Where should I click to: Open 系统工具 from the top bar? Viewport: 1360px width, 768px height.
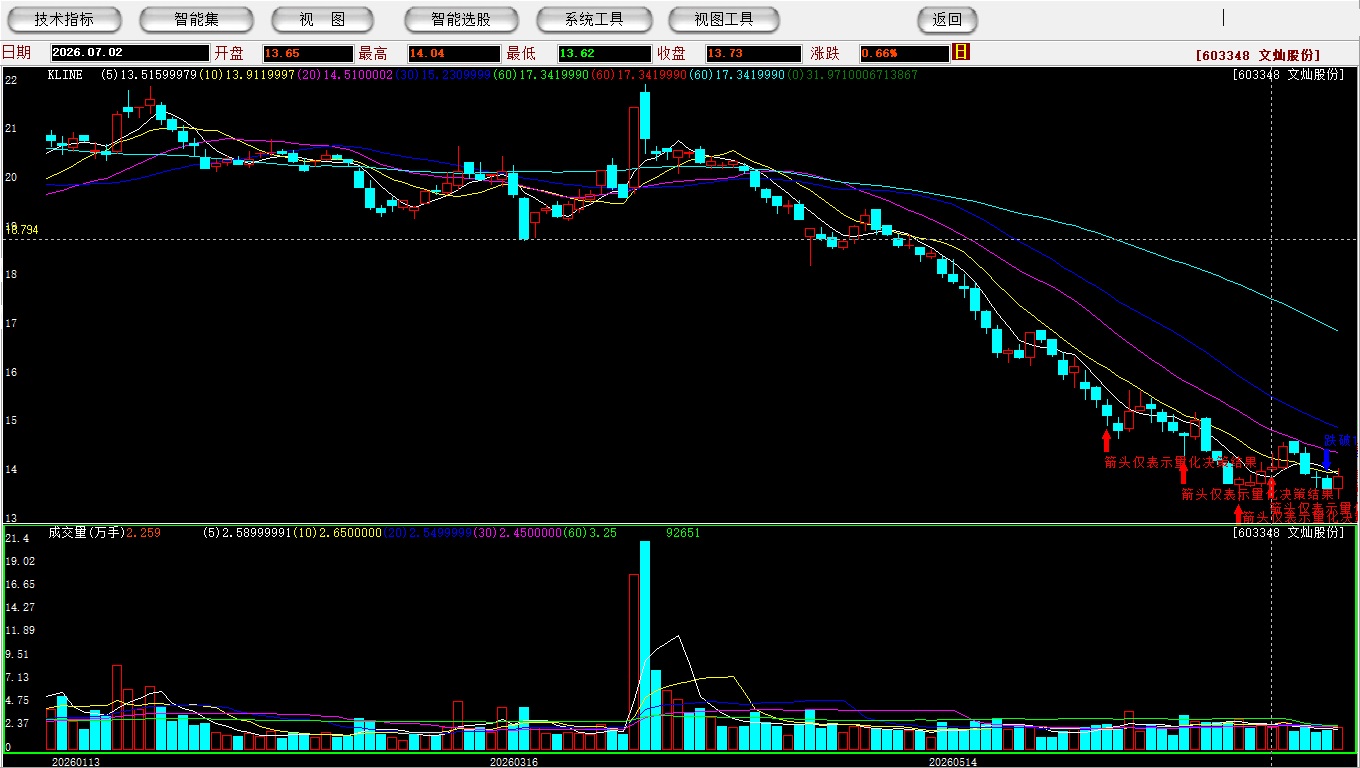click(x=594, y=19)
